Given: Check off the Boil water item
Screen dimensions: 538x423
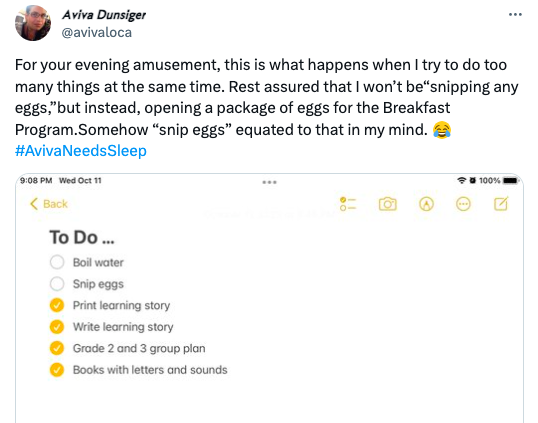Looking at the screenshot, I should (x=57, y=262).
